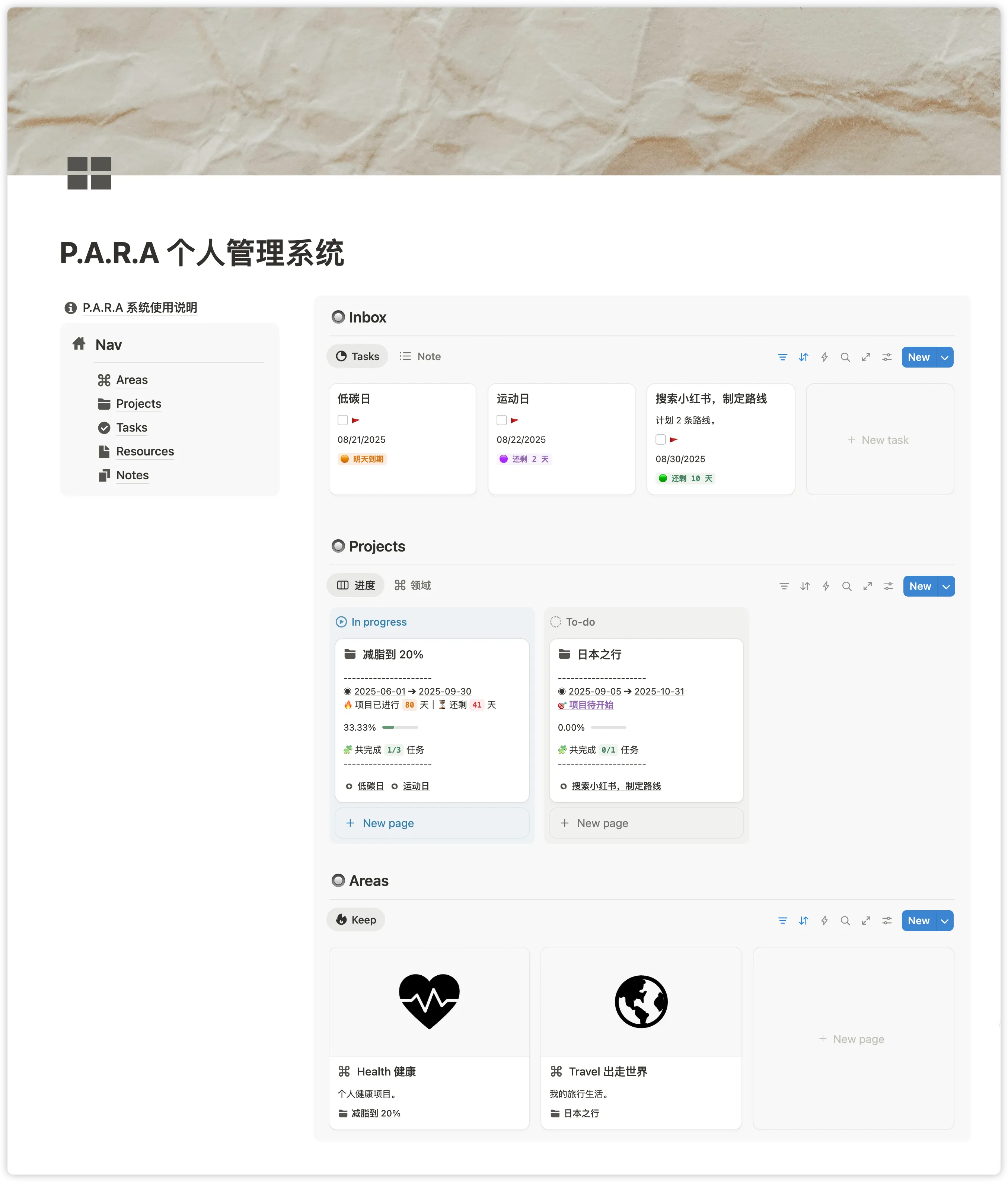Click the filter icon in the Inbox toolbar

click(x=782, y=357)
